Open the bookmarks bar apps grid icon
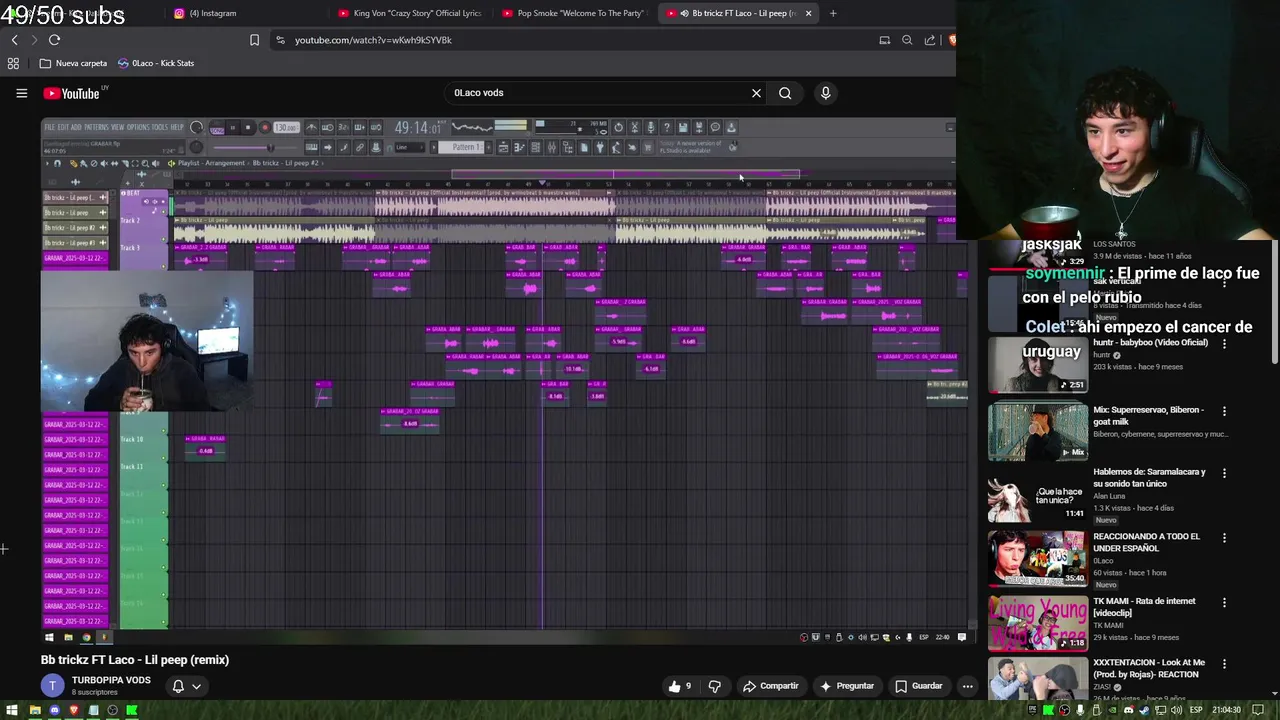Image resolution: width=1280 pixels, height=720 pixels. [13, 63]
